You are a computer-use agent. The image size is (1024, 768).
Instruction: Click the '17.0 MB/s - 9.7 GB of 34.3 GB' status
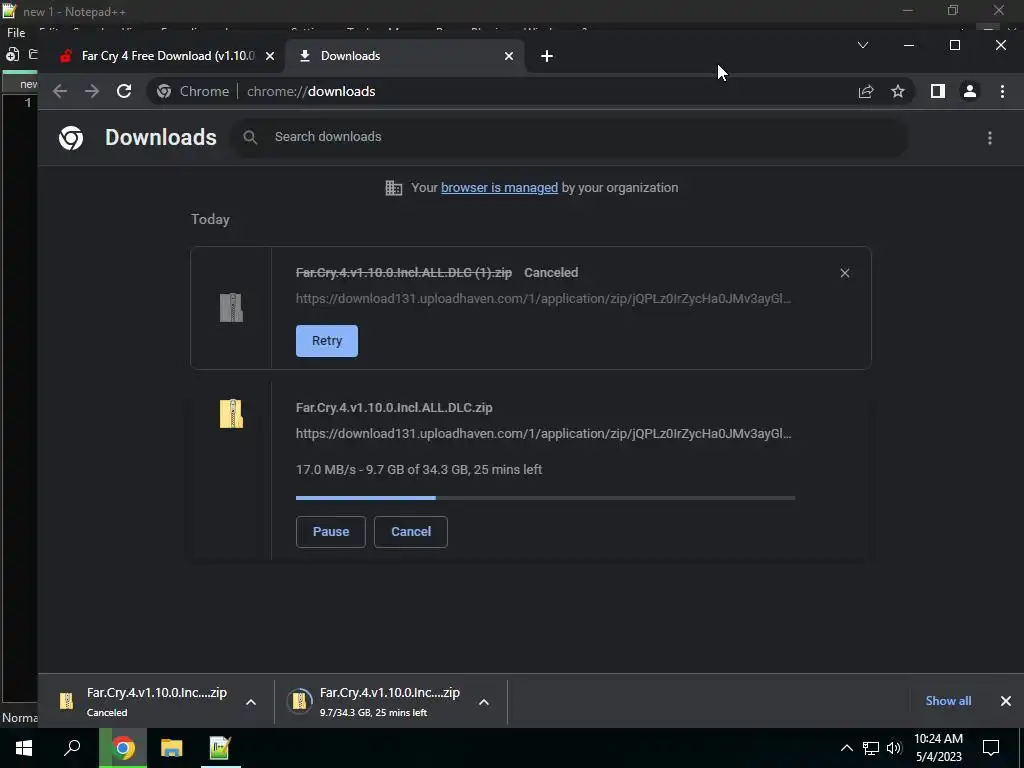(419, 470)
